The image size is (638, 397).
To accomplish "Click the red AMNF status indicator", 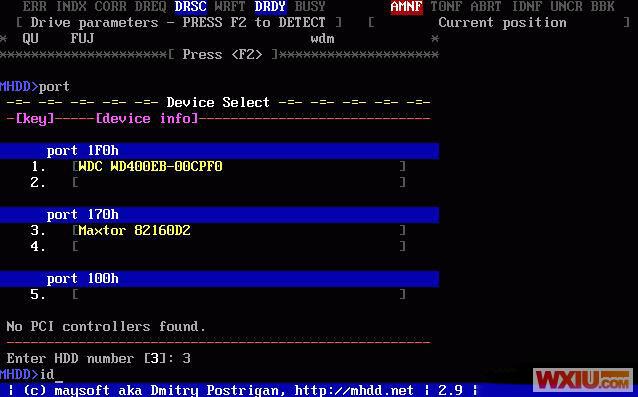I will pos(406,7).
